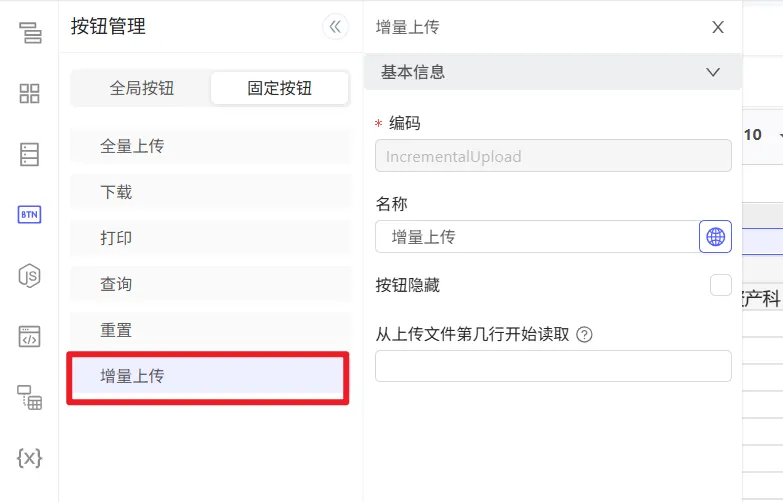Click the 名称 input field
The image size is (783, 502).
point(536,237)
